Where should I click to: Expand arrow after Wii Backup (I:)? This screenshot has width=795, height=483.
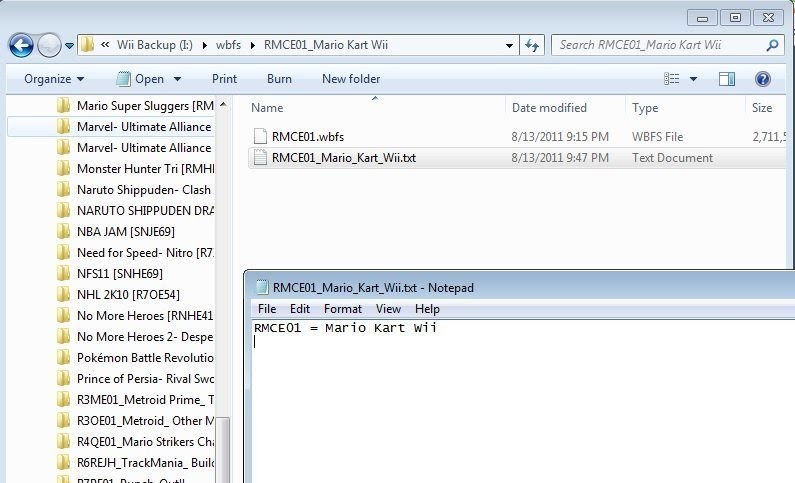coord(204,46)
